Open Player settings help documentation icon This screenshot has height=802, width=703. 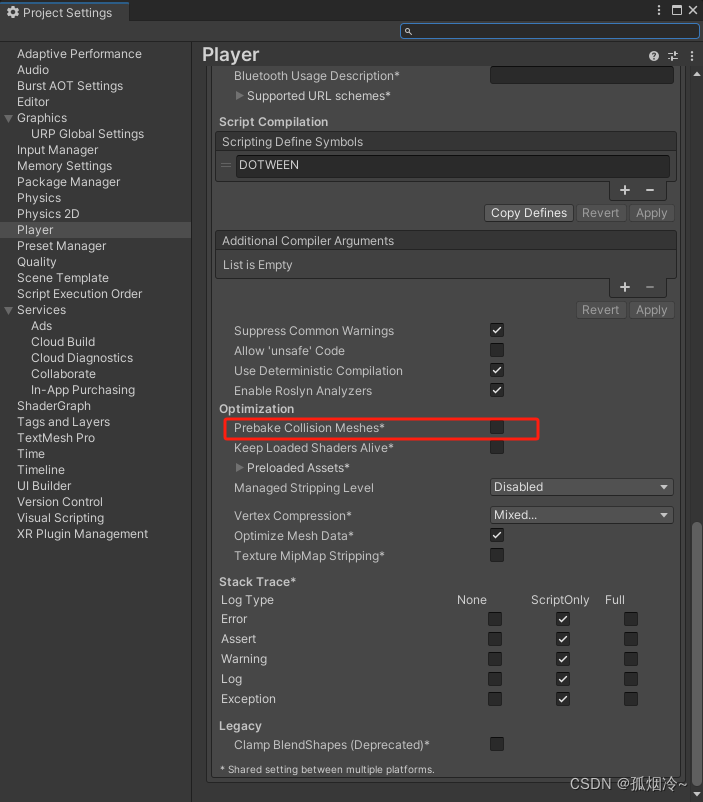(x=653, y=55)
